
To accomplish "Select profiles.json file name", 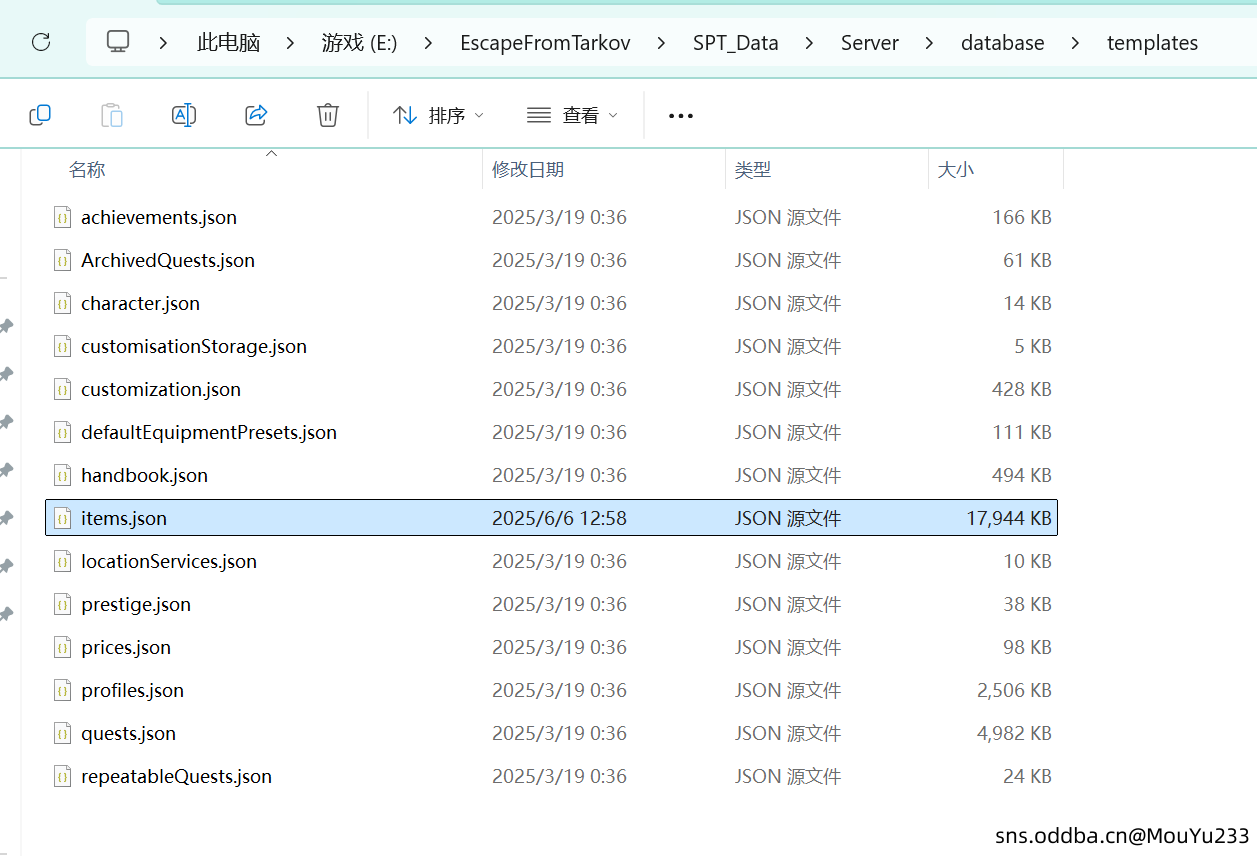I will click(132, 690).
